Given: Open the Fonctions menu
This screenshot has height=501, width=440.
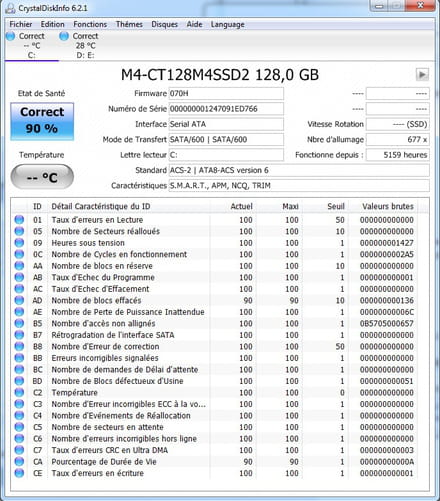Looking at the screenshot, I should coord(90,24).
